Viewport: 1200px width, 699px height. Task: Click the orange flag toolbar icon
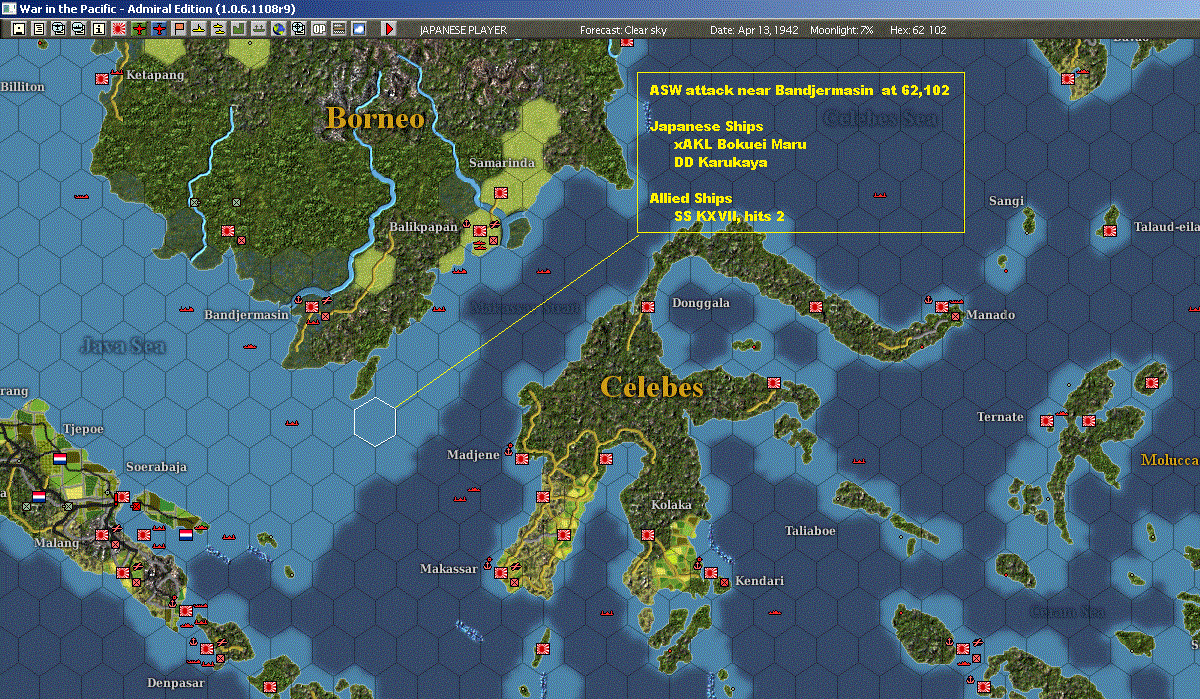tap(179, 29)
